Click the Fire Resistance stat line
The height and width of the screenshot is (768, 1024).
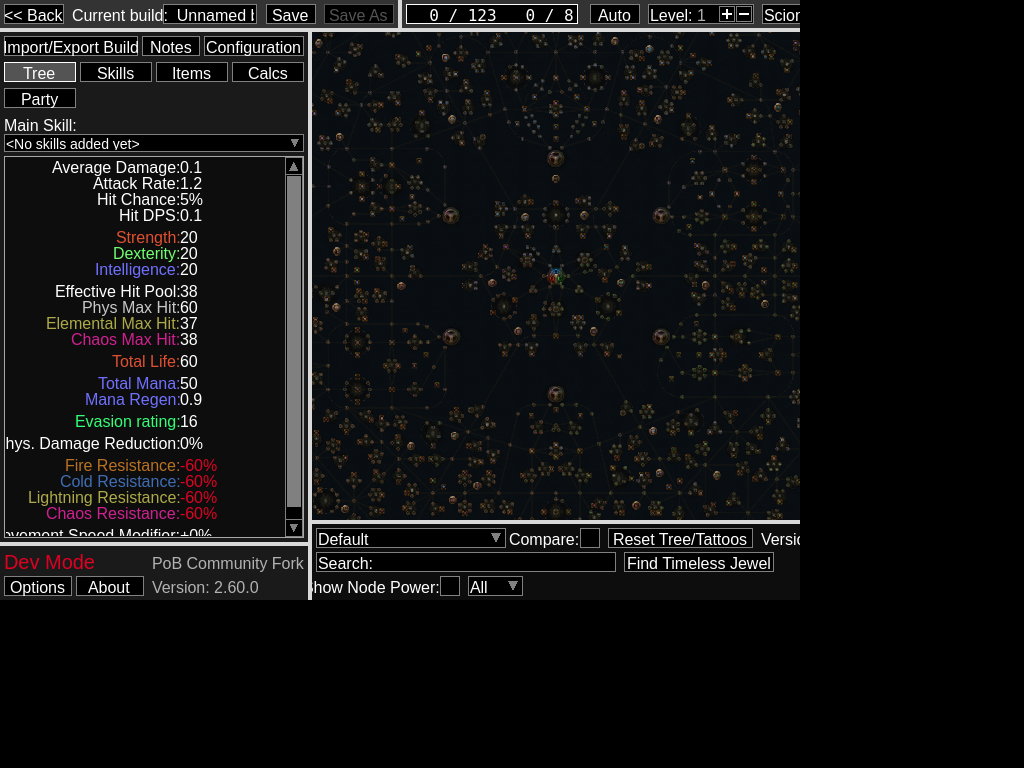click(141, 465)
